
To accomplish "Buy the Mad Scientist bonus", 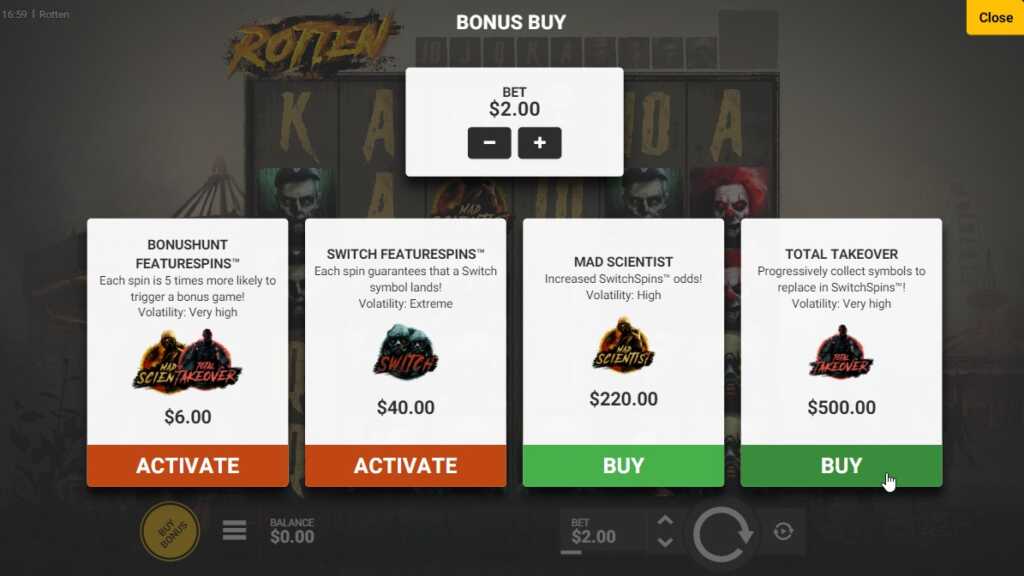I will [623, 466].
